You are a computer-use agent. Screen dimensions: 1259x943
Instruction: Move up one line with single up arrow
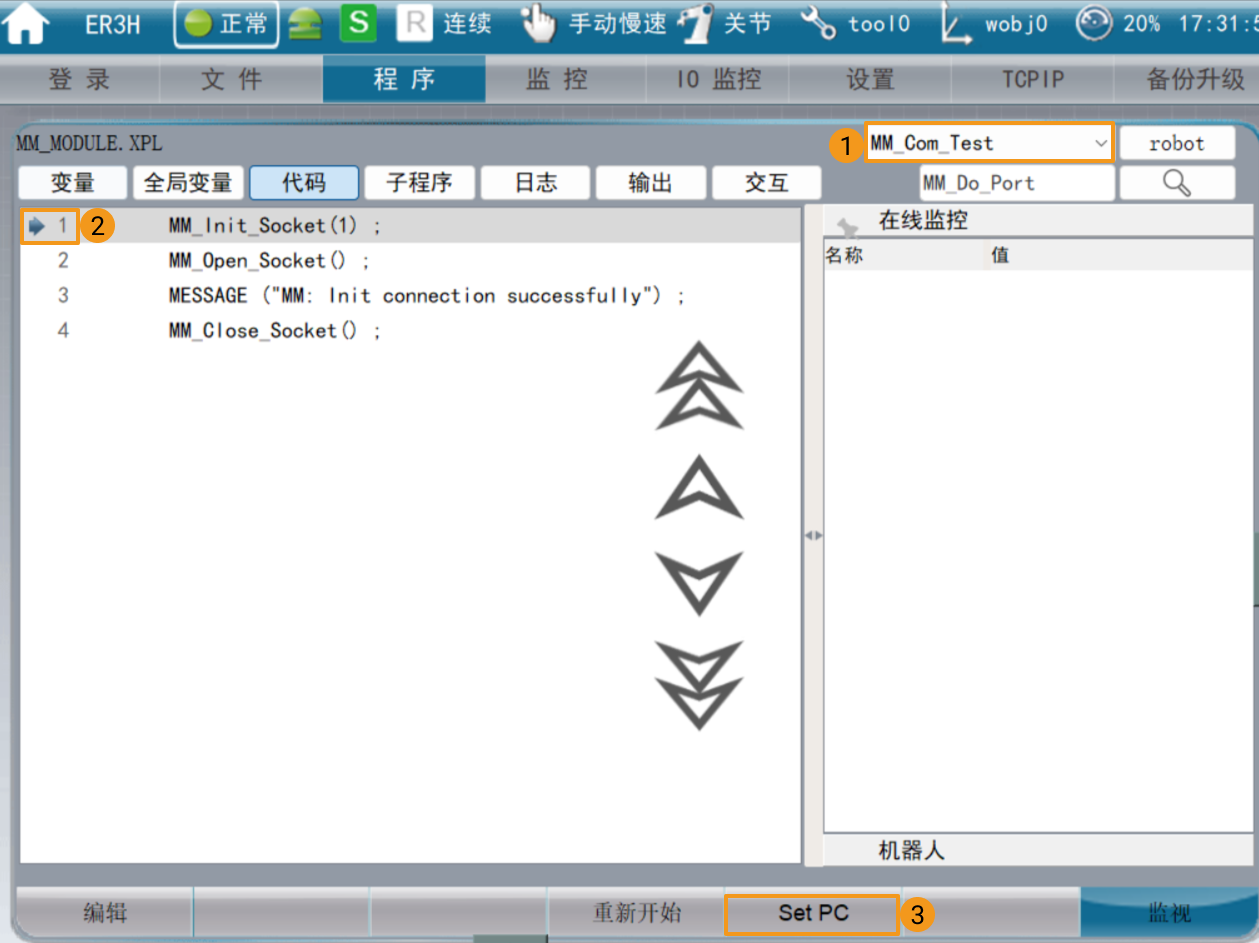coord(699,487)
